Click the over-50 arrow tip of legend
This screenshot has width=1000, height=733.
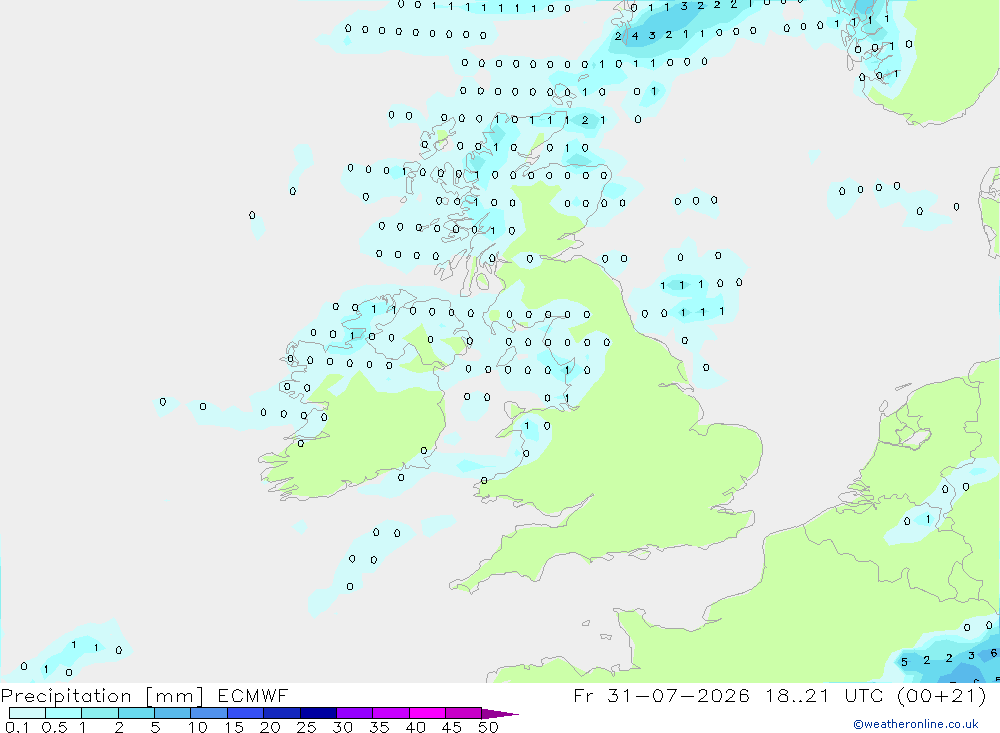(501, 713)
